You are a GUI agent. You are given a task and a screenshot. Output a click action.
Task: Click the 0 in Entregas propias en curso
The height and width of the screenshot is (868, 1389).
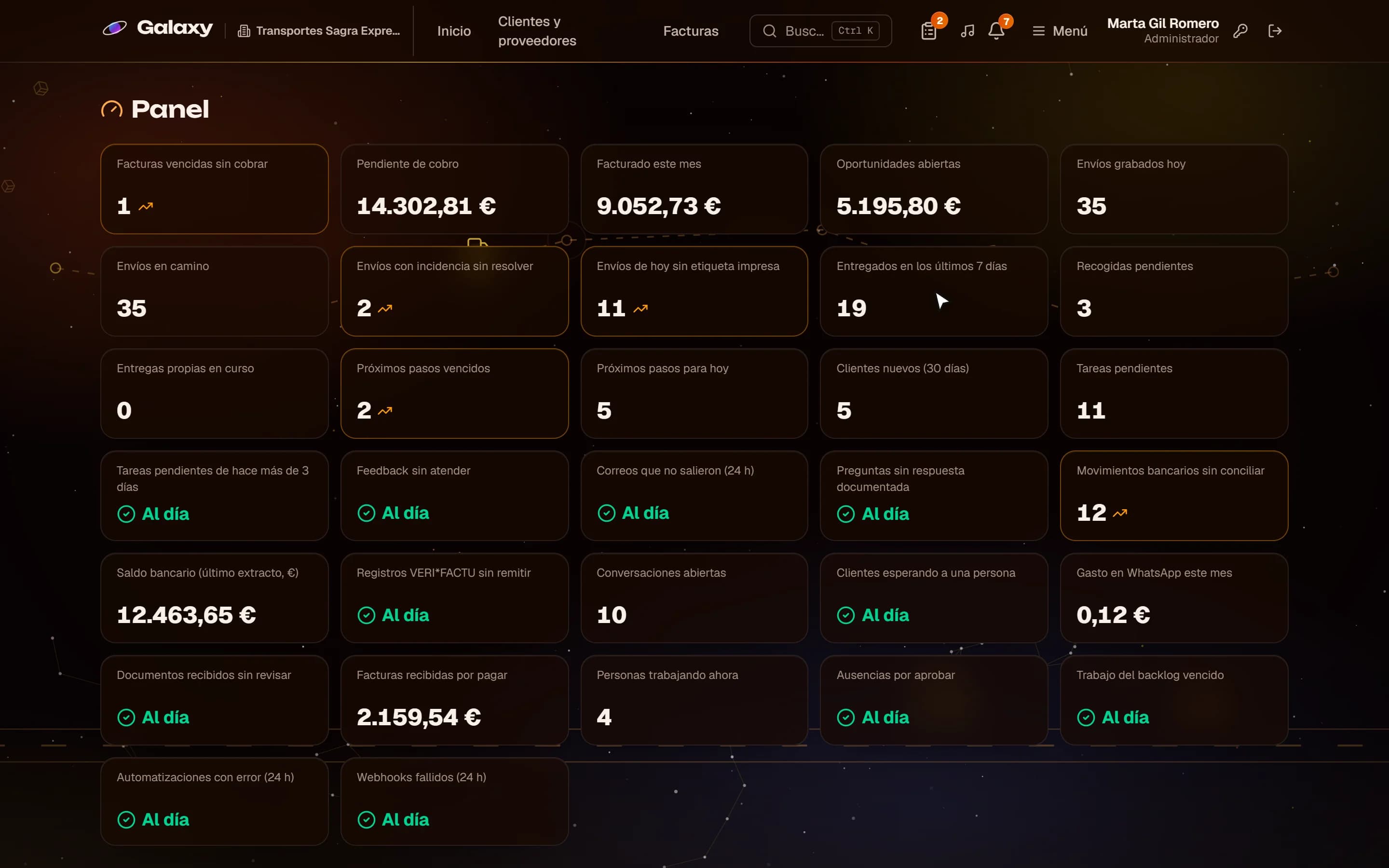click(124, 410)
